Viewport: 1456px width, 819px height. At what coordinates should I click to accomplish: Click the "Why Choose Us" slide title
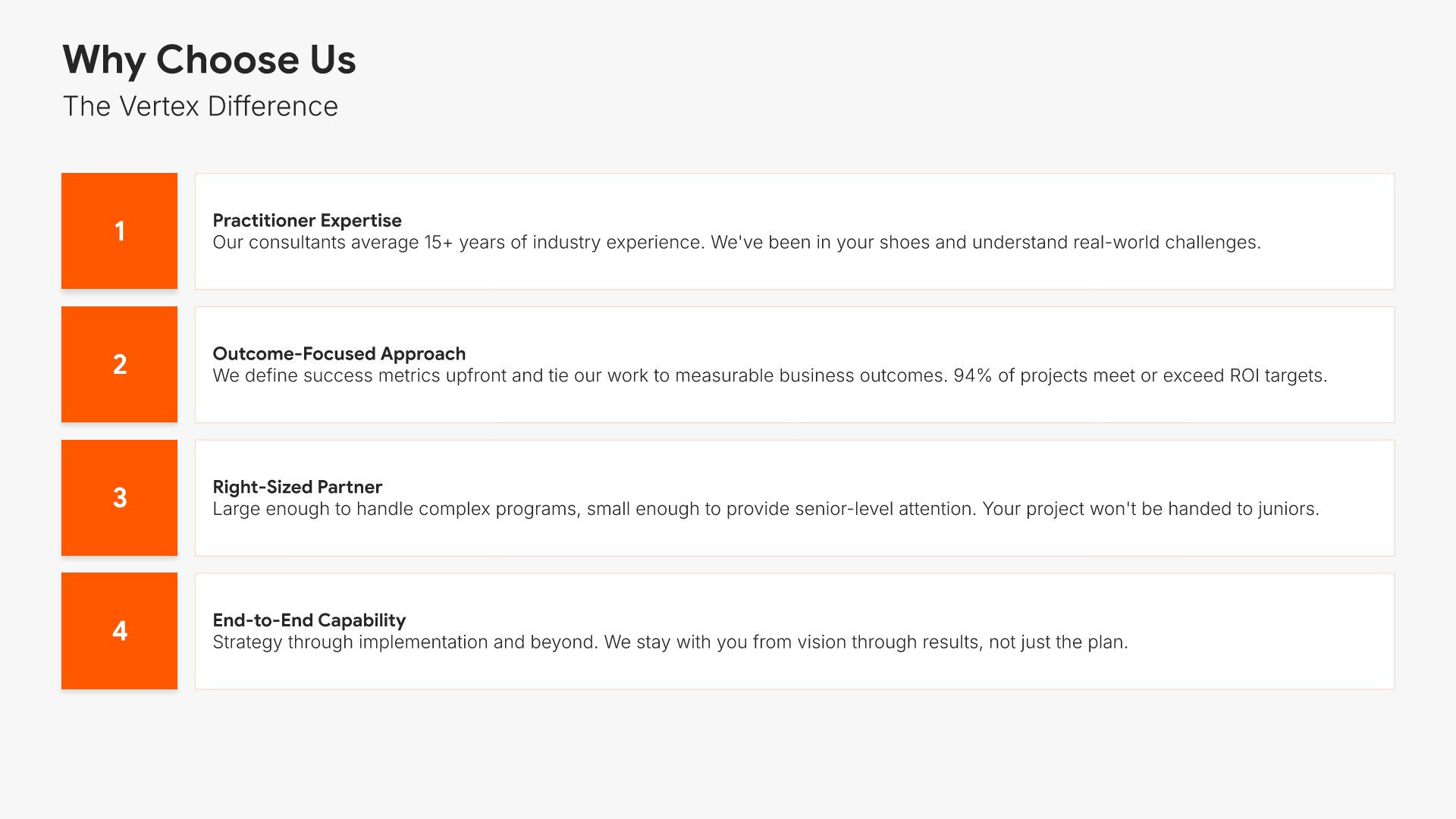(x=209, y=60)
